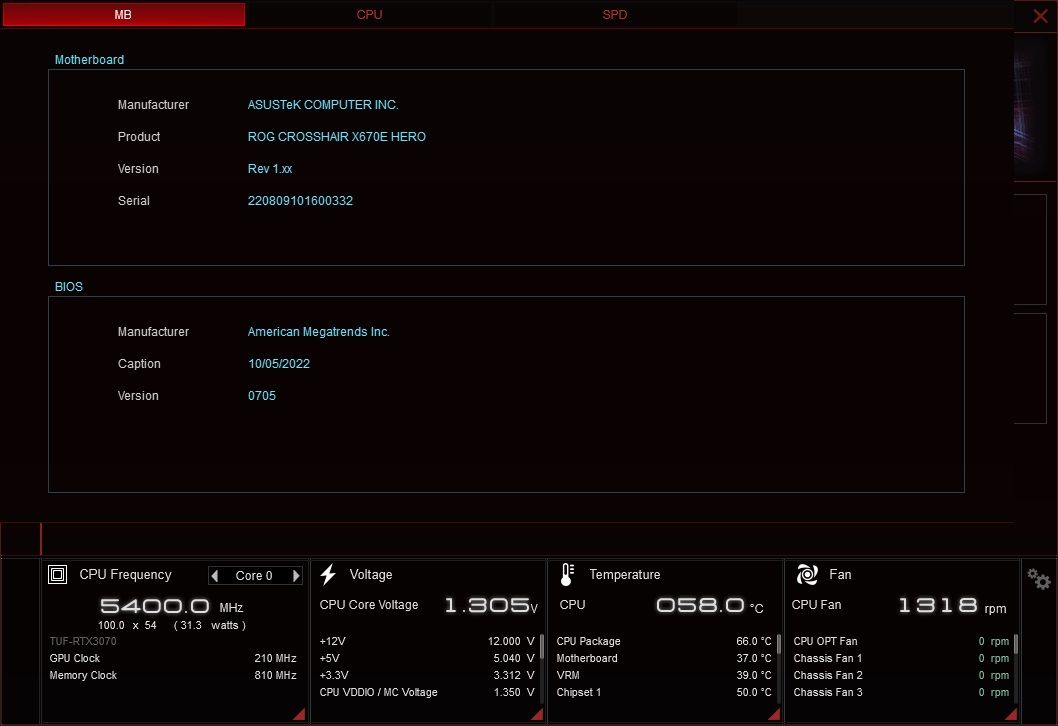Click the serial number 220809101600332
Viewport: 1058px width, 726px height.
pos(300,200)
